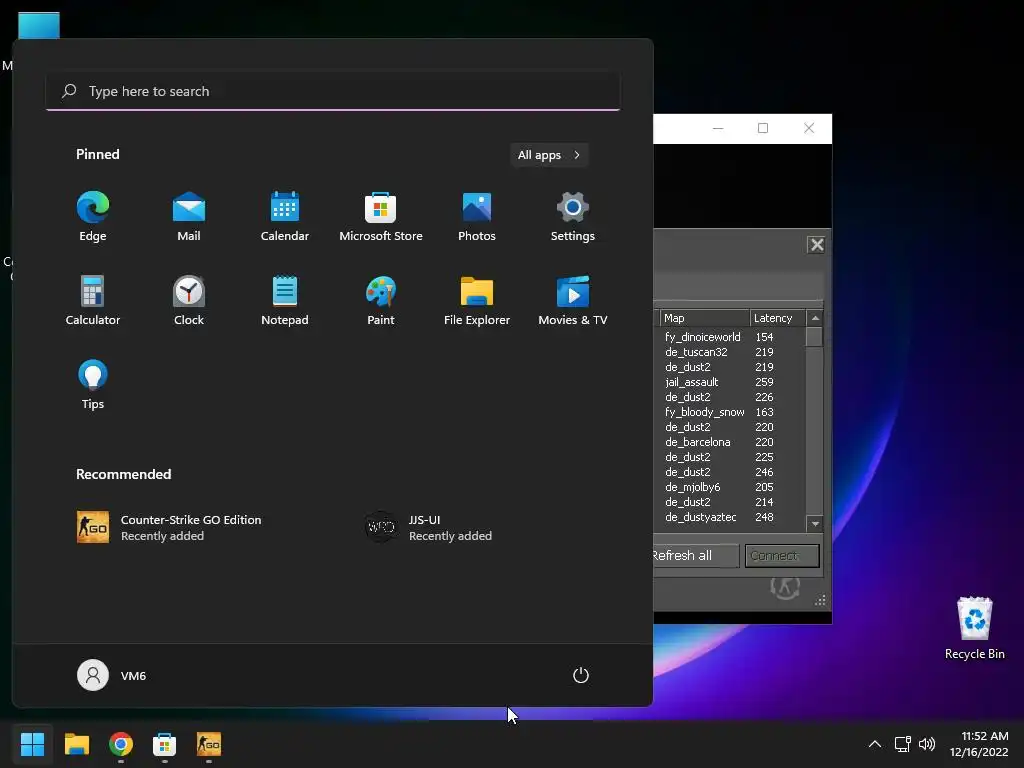Launch the Calculator app

click(x=93, y=300)
